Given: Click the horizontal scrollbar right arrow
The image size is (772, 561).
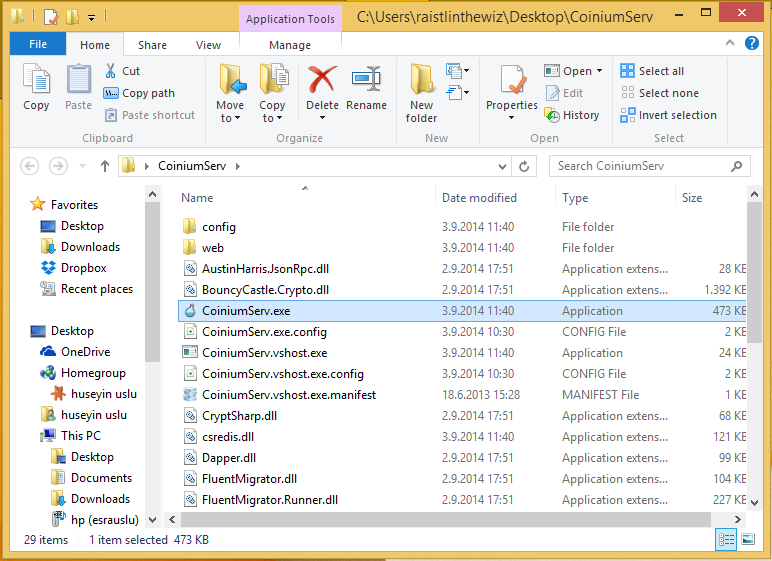Looking at the screenshot, I should tap(738, 519).
